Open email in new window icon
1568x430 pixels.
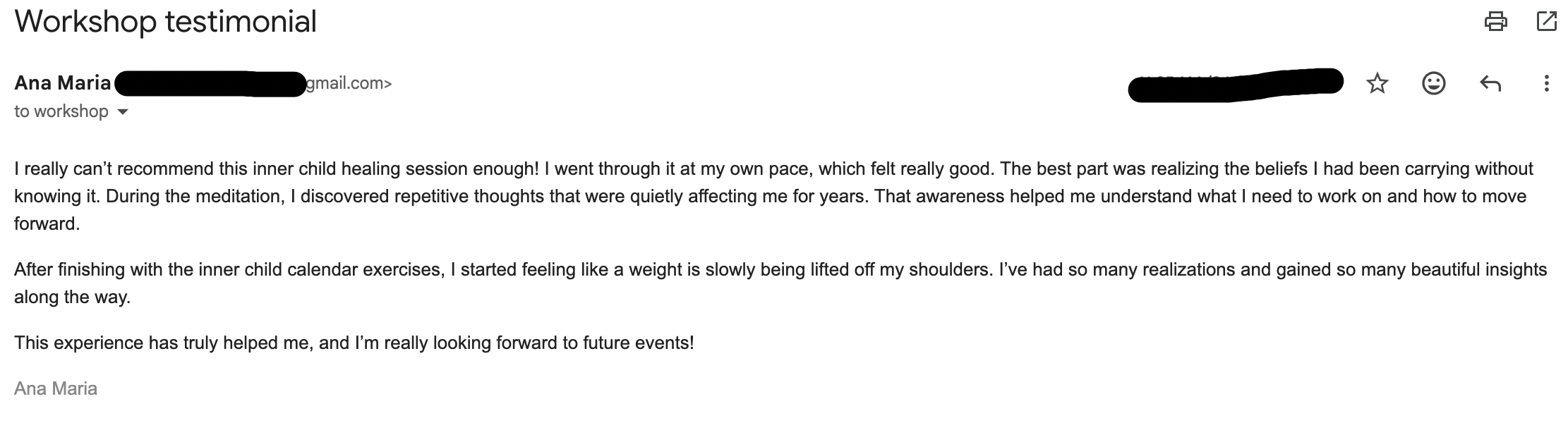[1546, 22]
